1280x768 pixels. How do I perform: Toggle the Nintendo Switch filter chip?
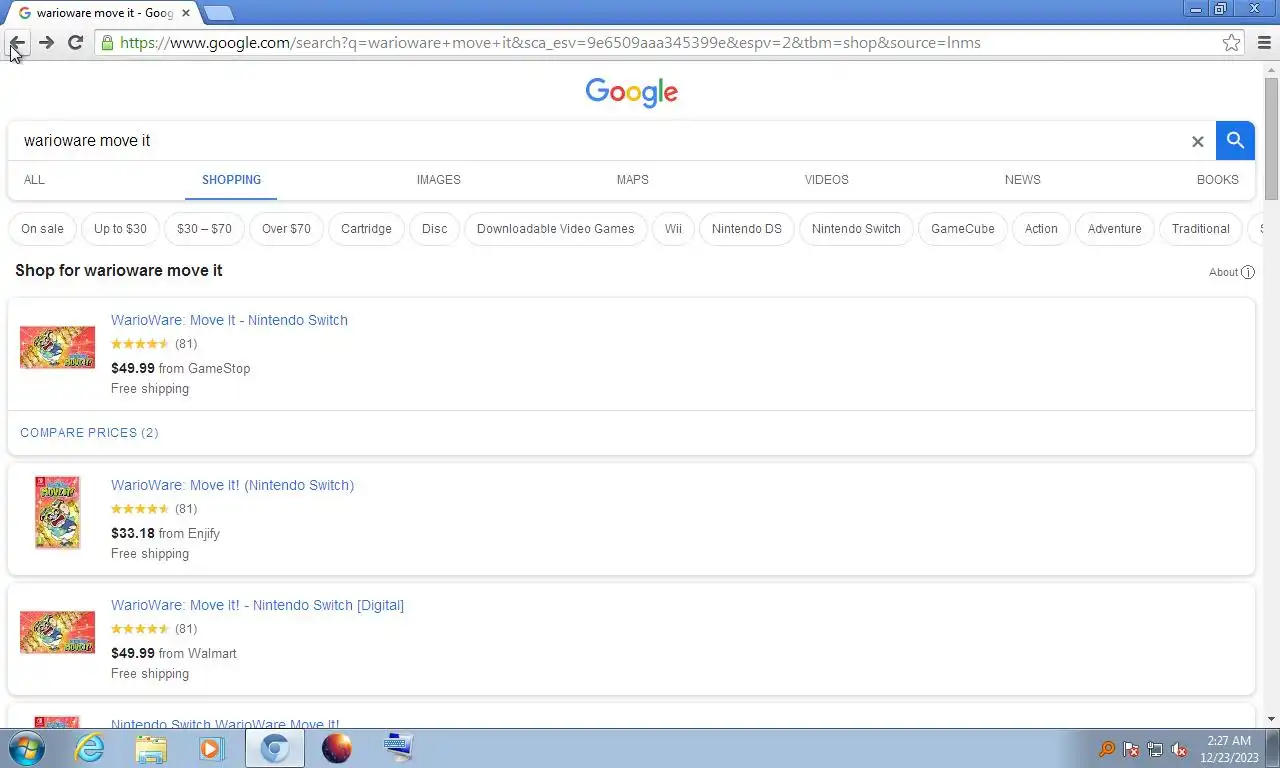coord(856,229)
